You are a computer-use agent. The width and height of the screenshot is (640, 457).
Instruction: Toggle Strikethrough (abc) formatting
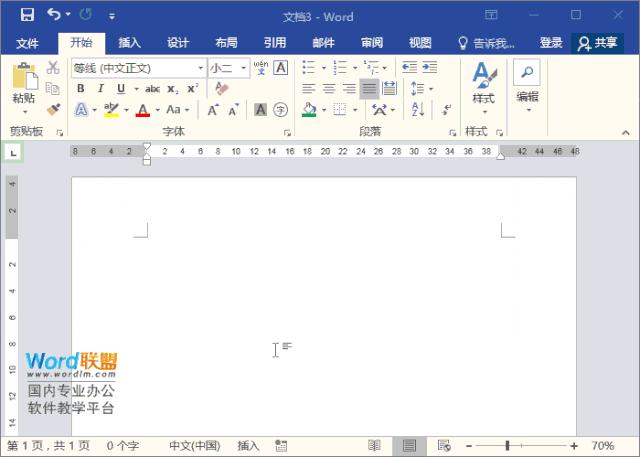(152, 89)
